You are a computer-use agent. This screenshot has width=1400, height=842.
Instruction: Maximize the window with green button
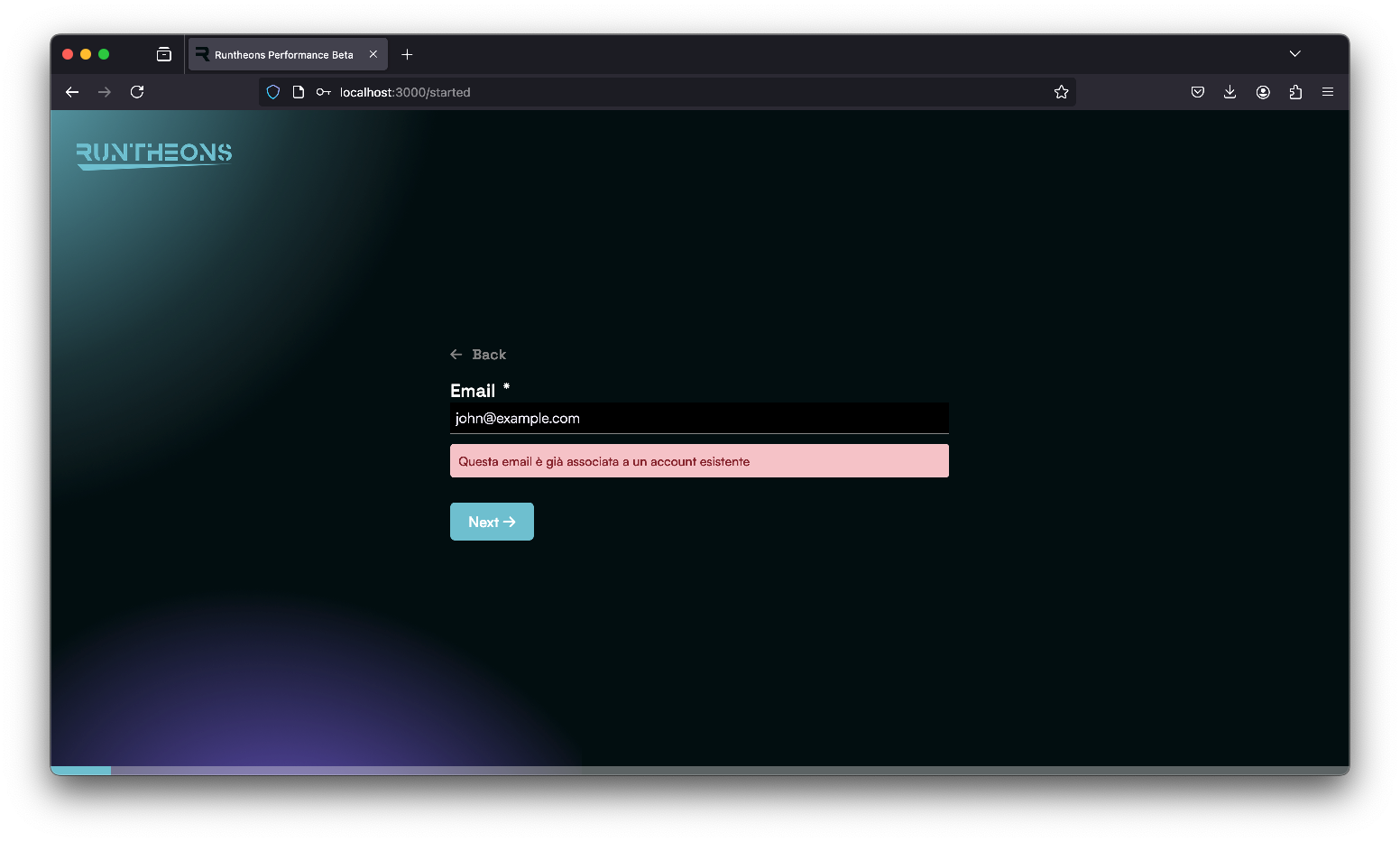coord(104,54)
